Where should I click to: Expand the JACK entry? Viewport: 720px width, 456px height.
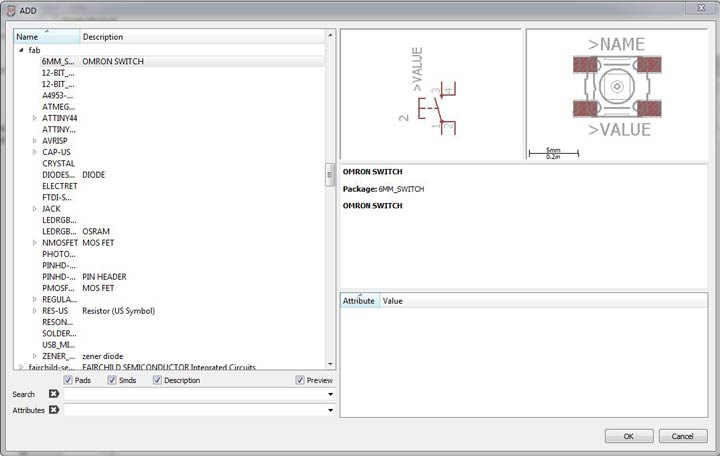click(34, 208)
